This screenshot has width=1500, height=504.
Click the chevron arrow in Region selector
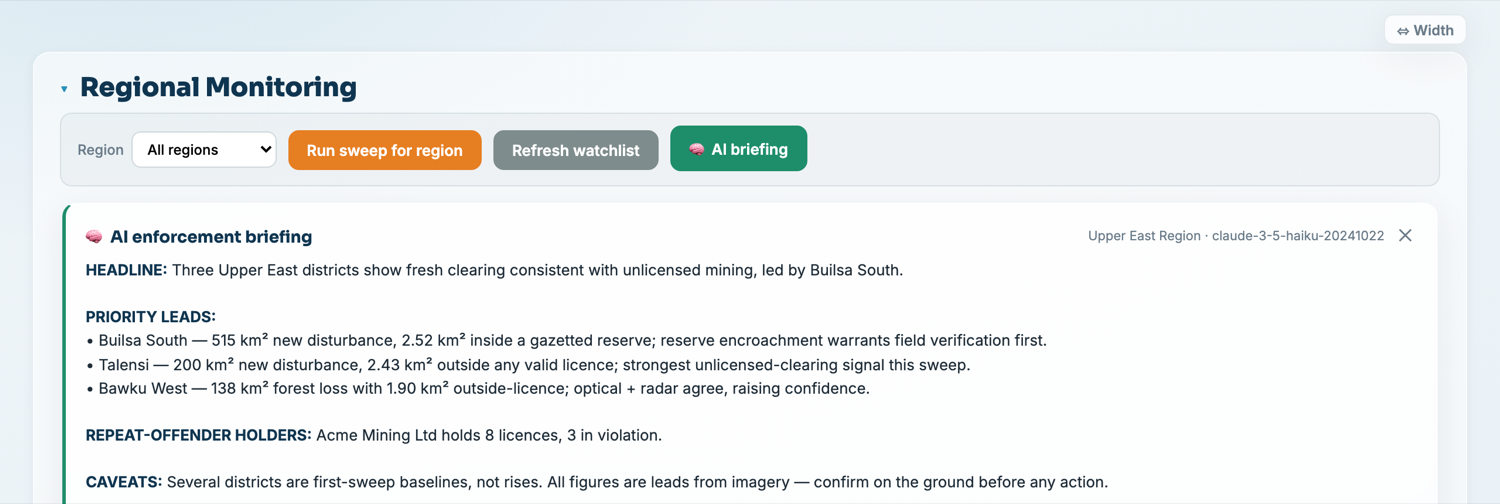pos(265,150)
